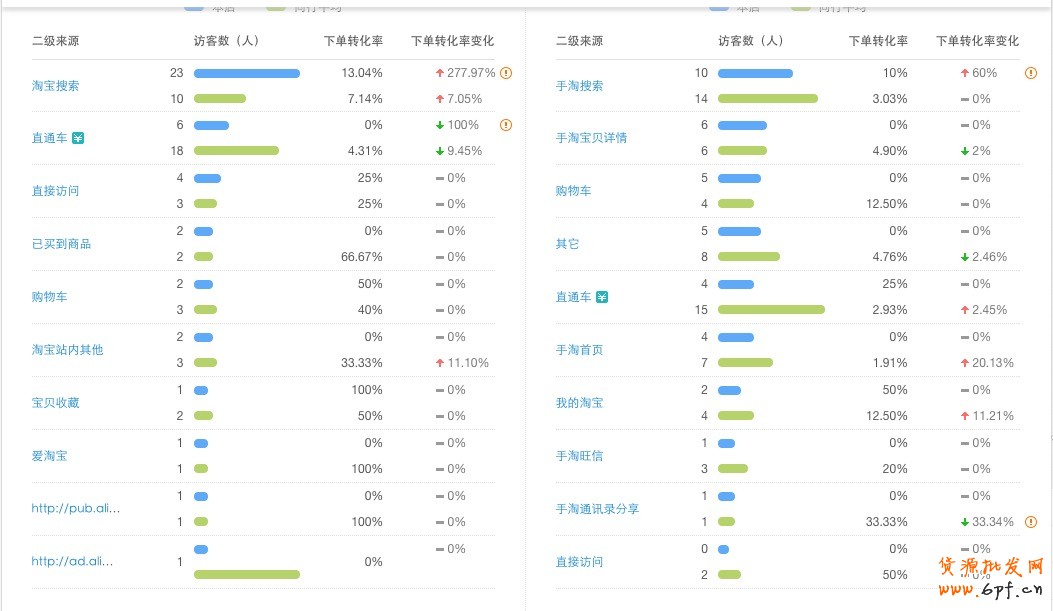Click the warning icon beside 33.34% decrease
The height and width of the screenshot is (611, 1053).
[x=1031, y=522]
